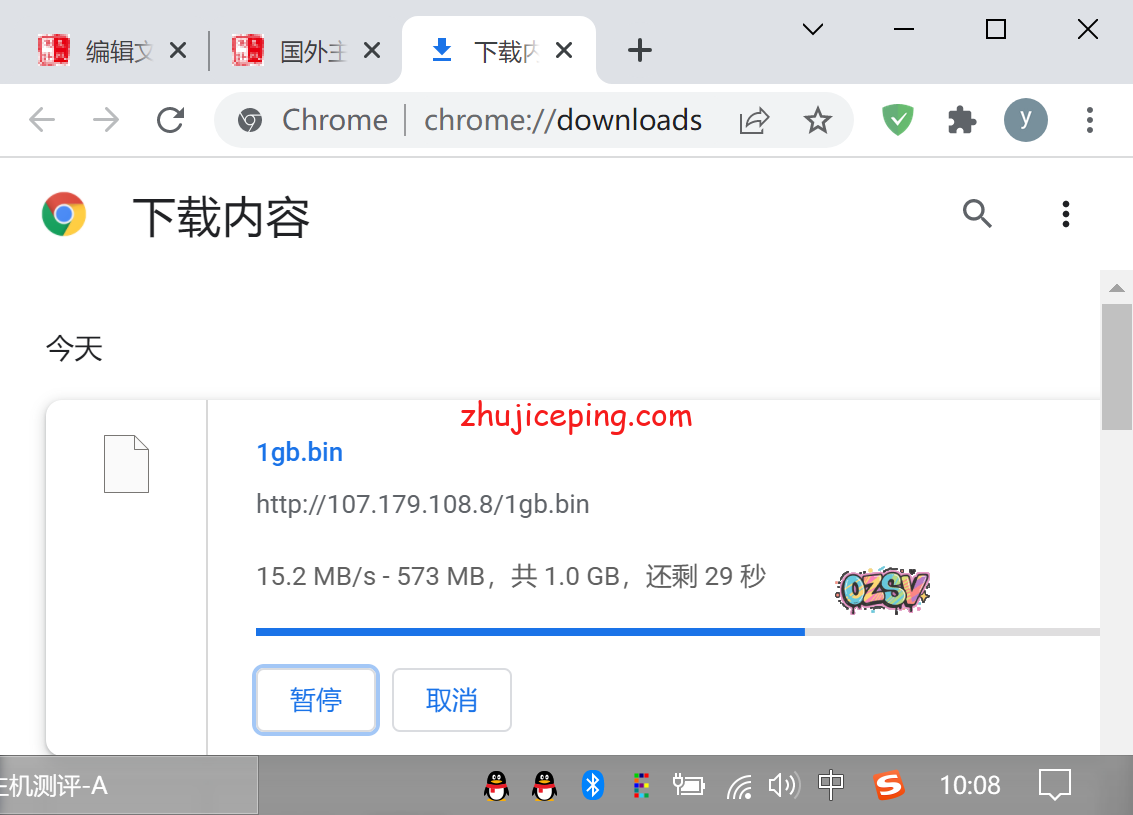Open Chrome's three-dot main menu

[1090, 121]
